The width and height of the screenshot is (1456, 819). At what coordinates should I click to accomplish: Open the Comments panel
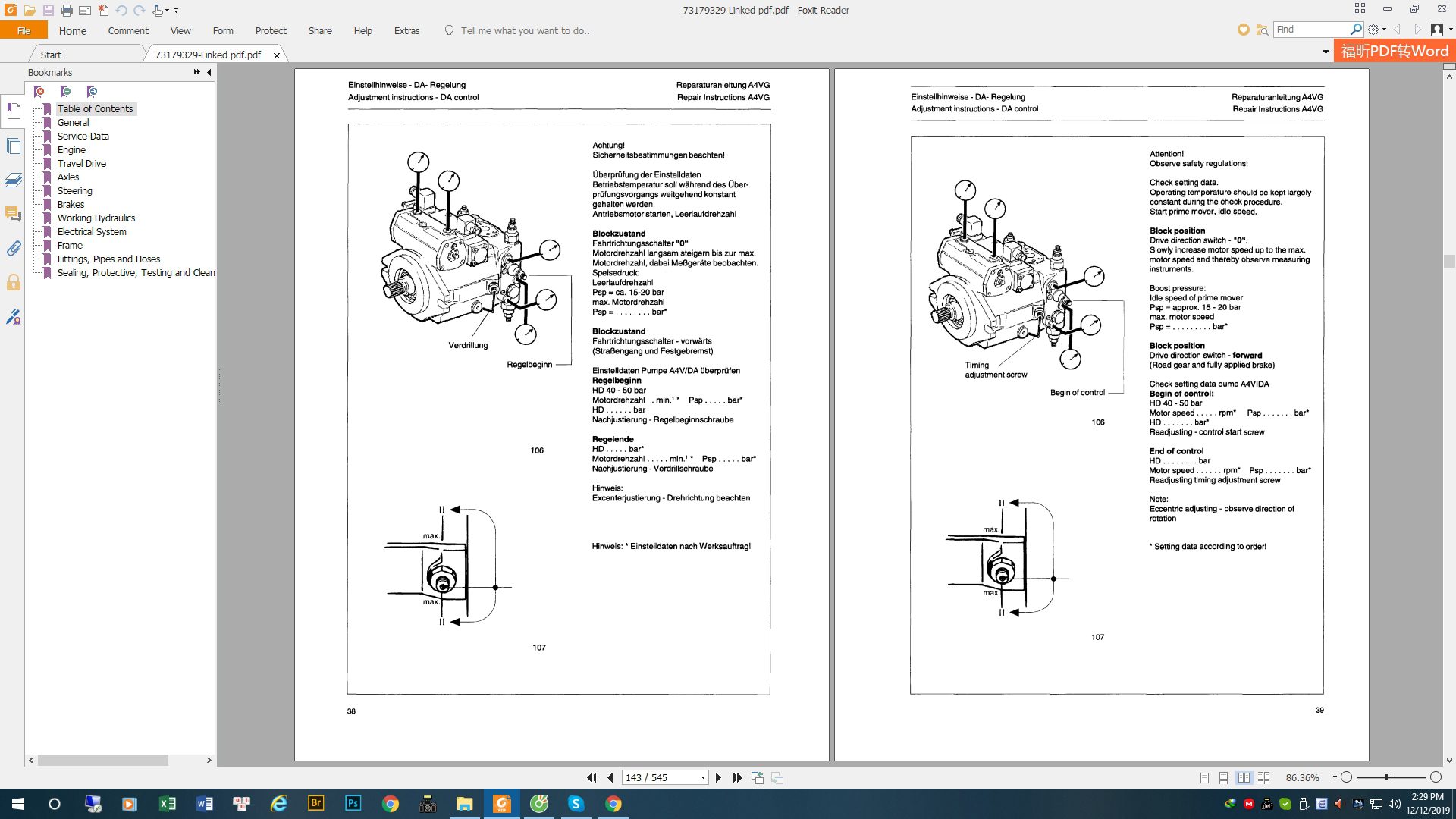14,213
